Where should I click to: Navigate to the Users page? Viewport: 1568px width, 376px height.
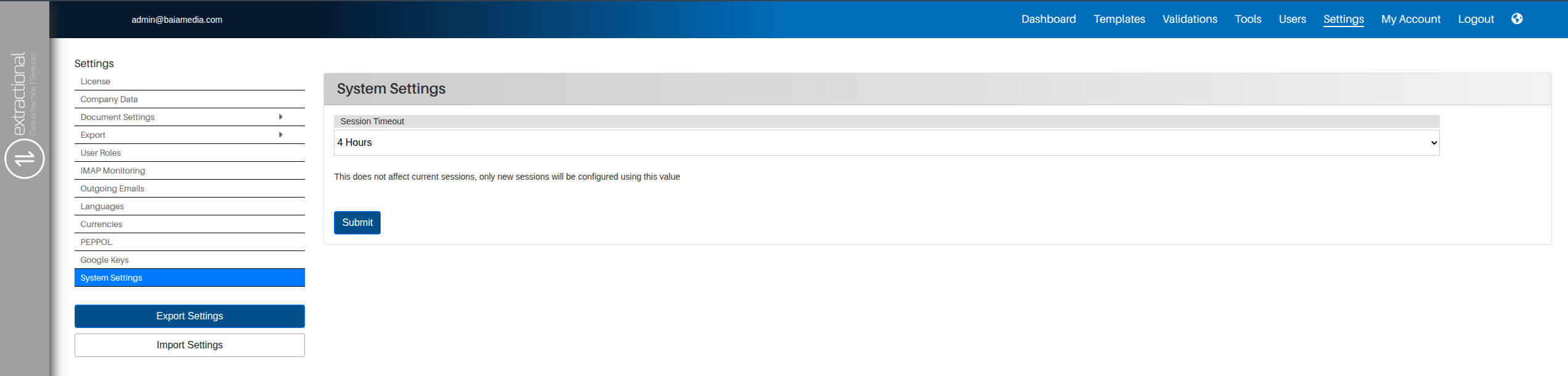tap(1292, 19)
